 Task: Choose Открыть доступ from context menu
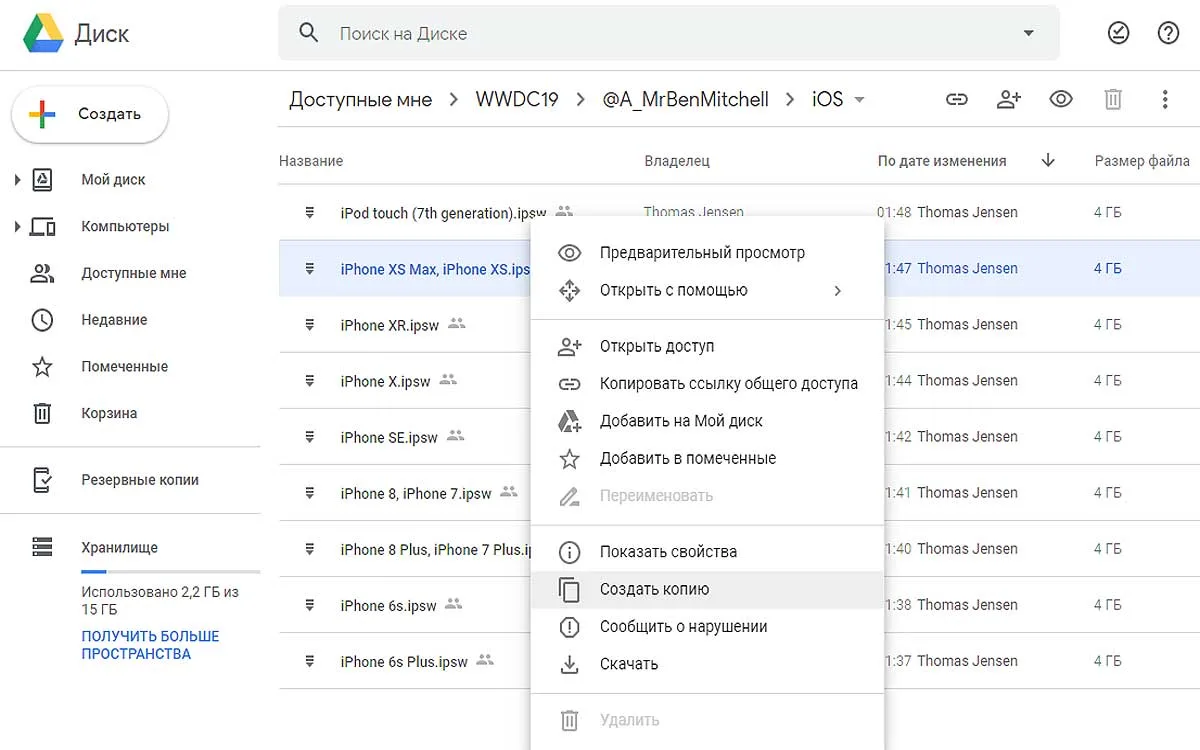(x=707, y=347)
